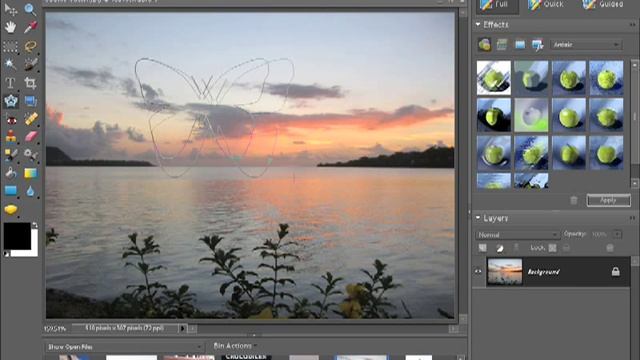Select the Horizontal Type tool

(10, 83)
